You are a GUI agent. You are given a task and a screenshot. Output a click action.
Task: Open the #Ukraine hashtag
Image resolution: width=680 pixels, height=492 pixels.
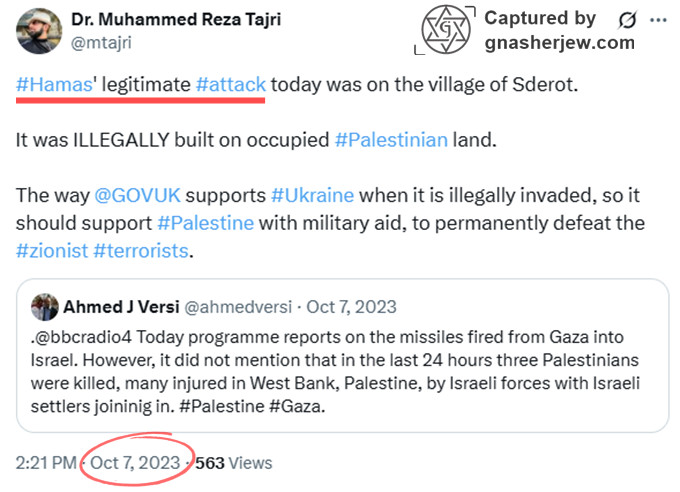[x=312, y=194]
